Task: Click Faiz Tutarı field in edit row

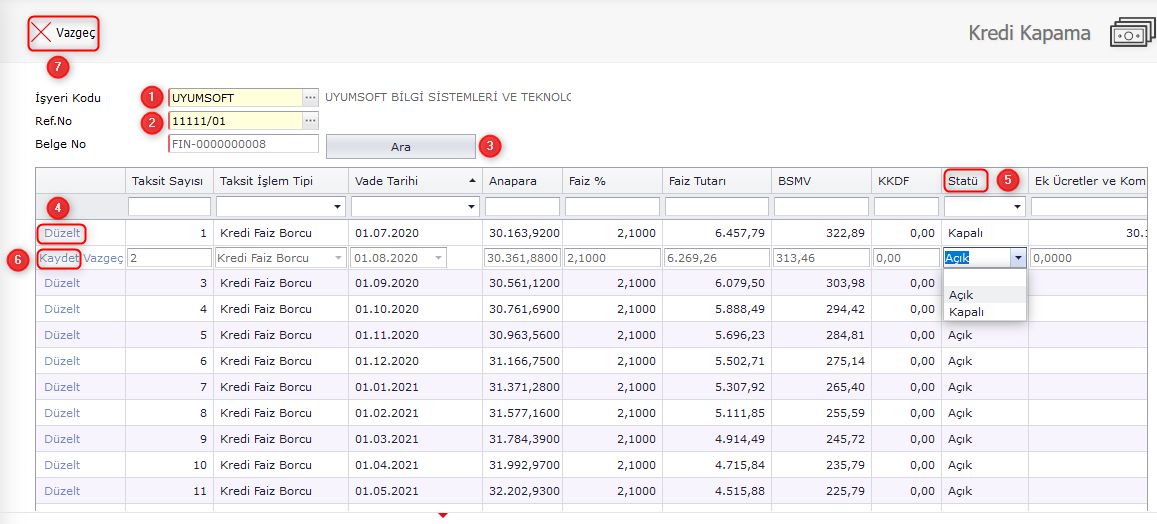Action: pos(716,258)
